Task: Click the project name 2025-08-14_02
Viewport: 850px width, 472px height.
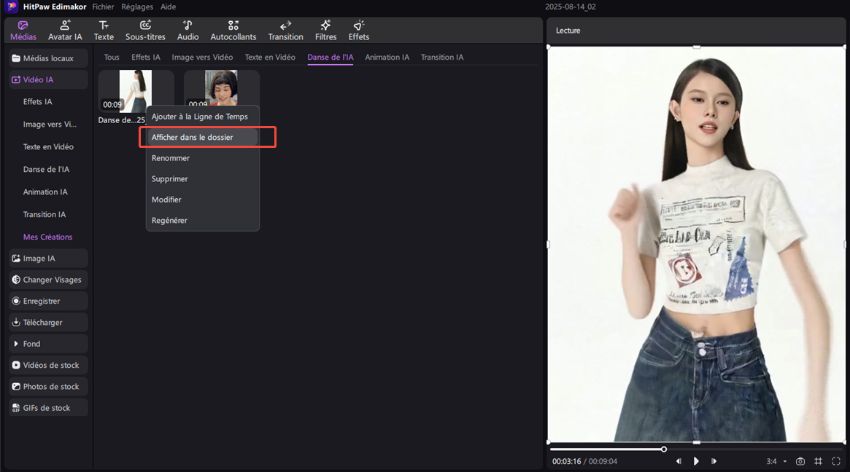Action: tap(570, 7)
